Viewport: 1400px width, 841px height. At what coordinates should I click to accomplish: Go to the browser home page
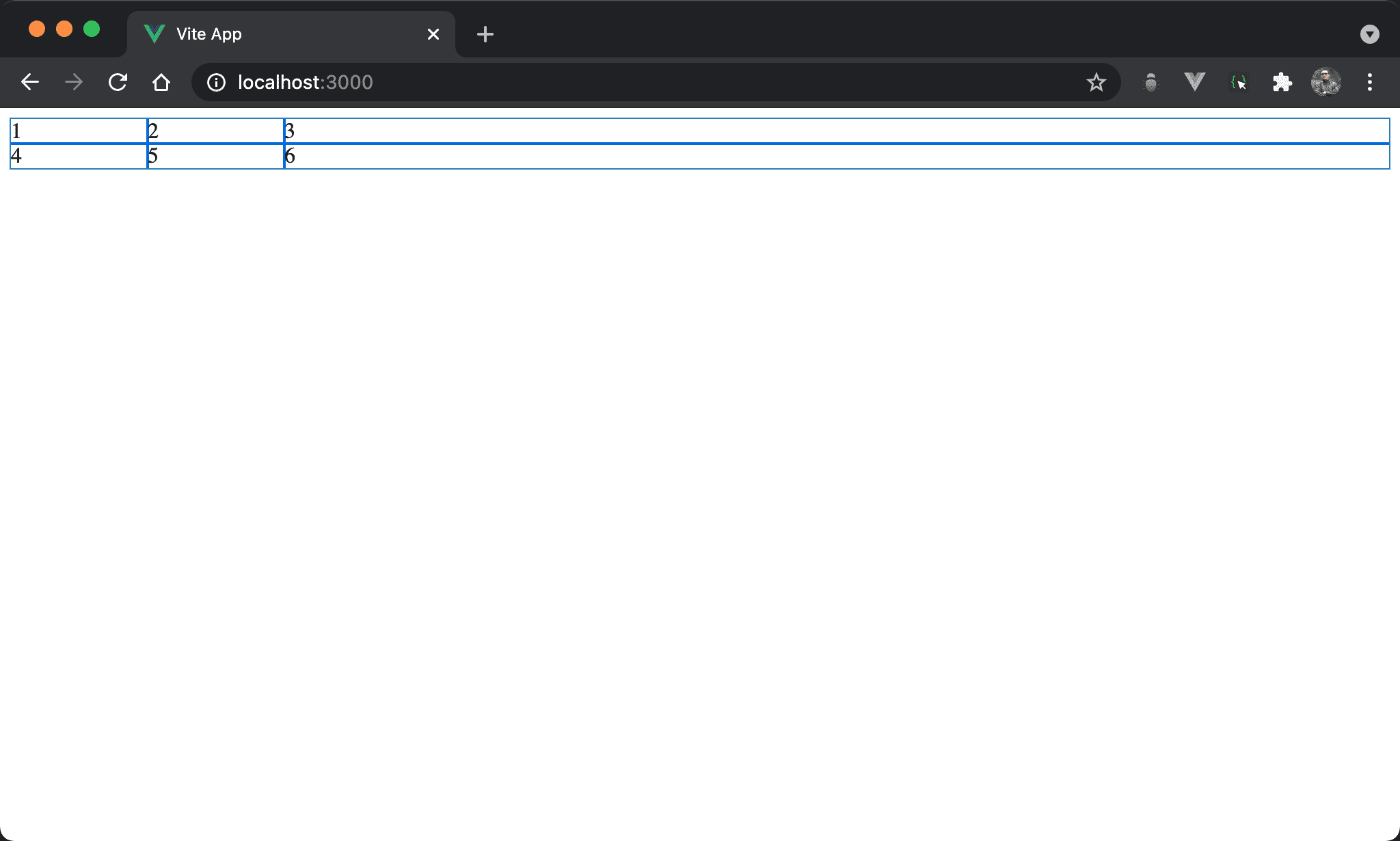tap(161, 83)
